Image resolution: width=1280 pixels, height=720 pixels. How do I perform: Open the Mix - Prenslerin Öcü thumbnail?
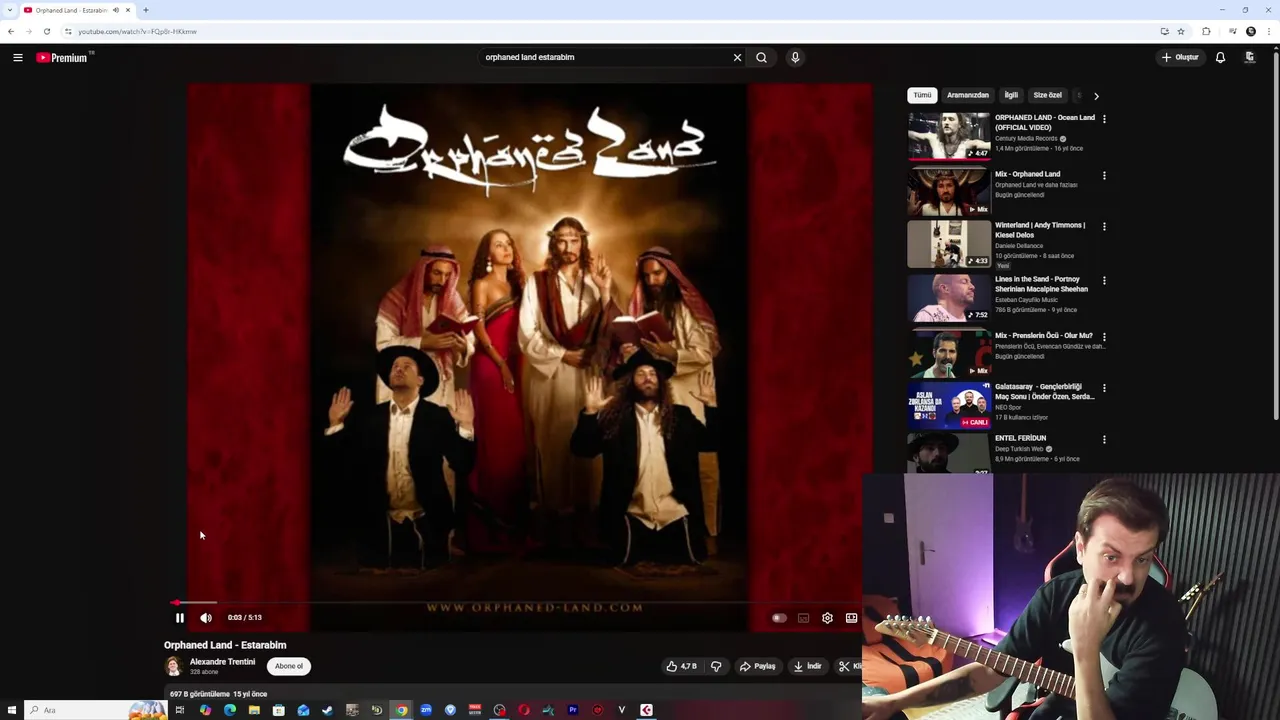point(949,353)
